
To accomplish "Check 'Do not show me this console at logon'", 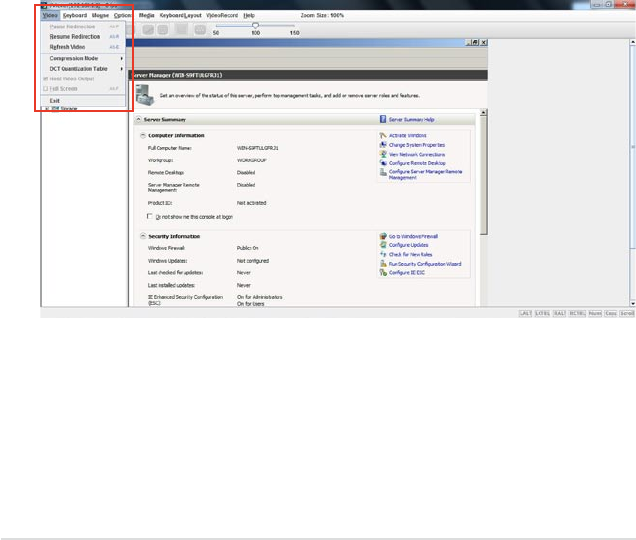I will point(150,216).
